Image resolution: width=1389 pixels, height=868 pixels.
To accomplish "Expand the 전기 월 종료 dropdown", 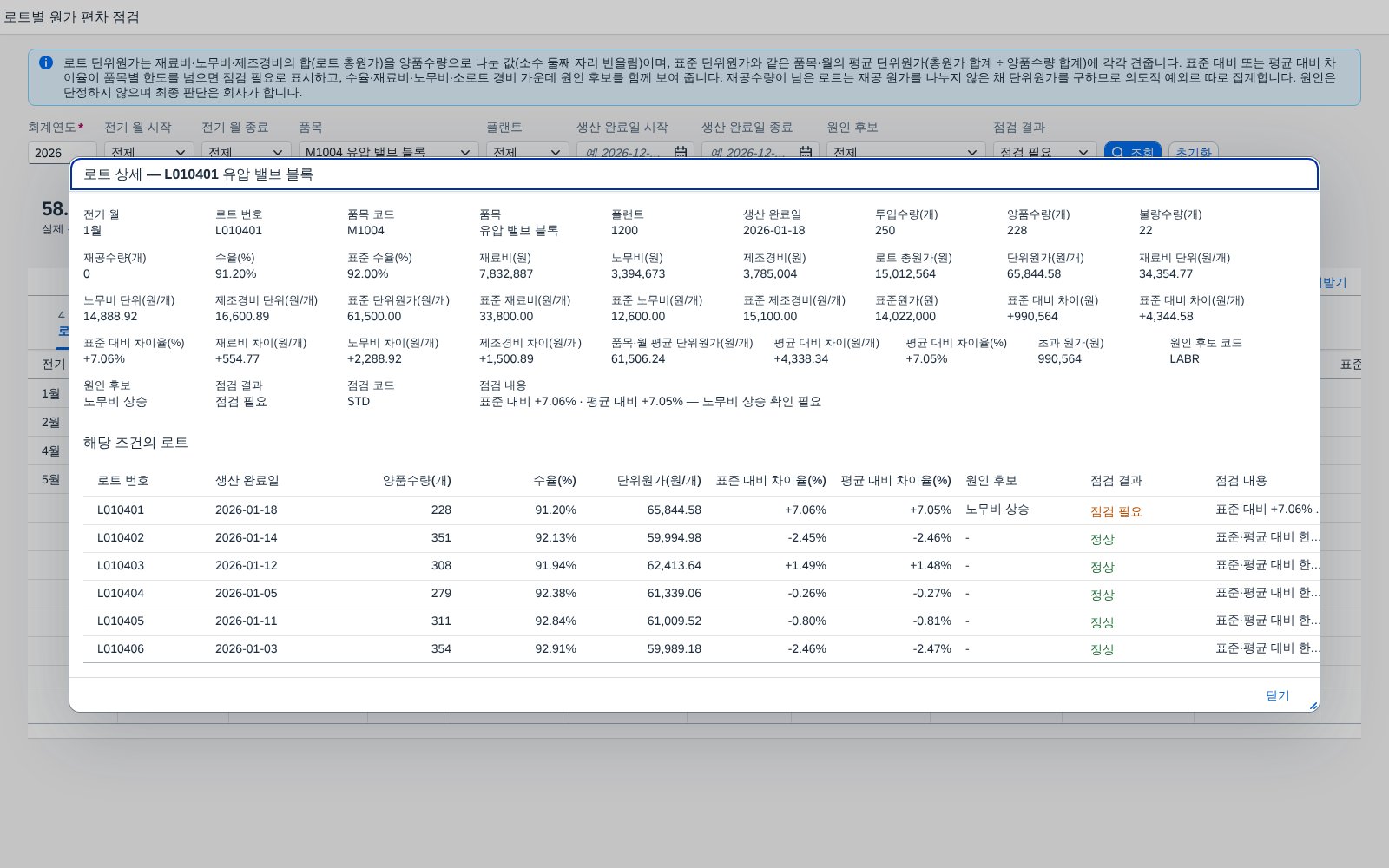I will coord(278,152).
